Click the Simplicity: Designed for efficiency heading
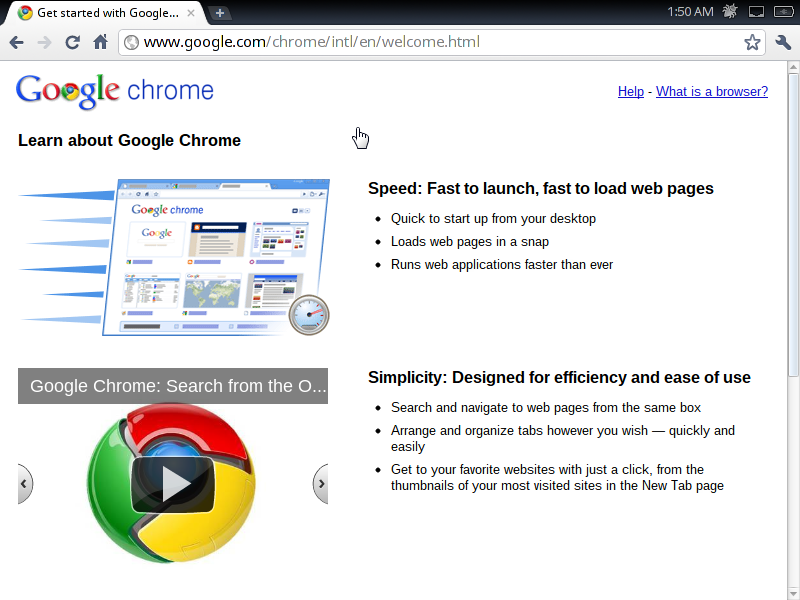Viewport: 800px width, 600px height. [559, 378]
